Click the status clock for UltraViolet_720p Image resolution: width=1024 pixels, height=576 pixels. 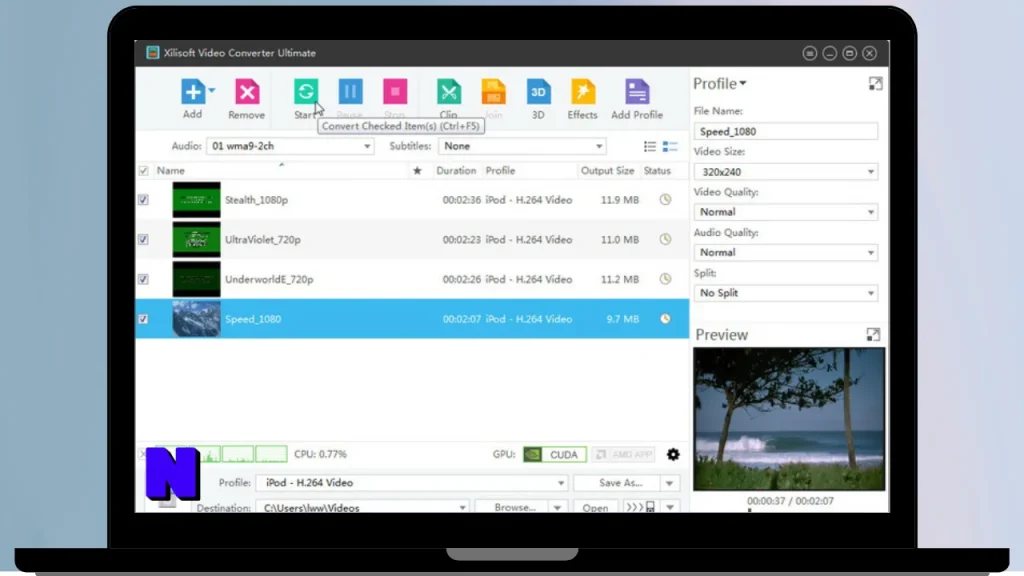click(665, 240)
